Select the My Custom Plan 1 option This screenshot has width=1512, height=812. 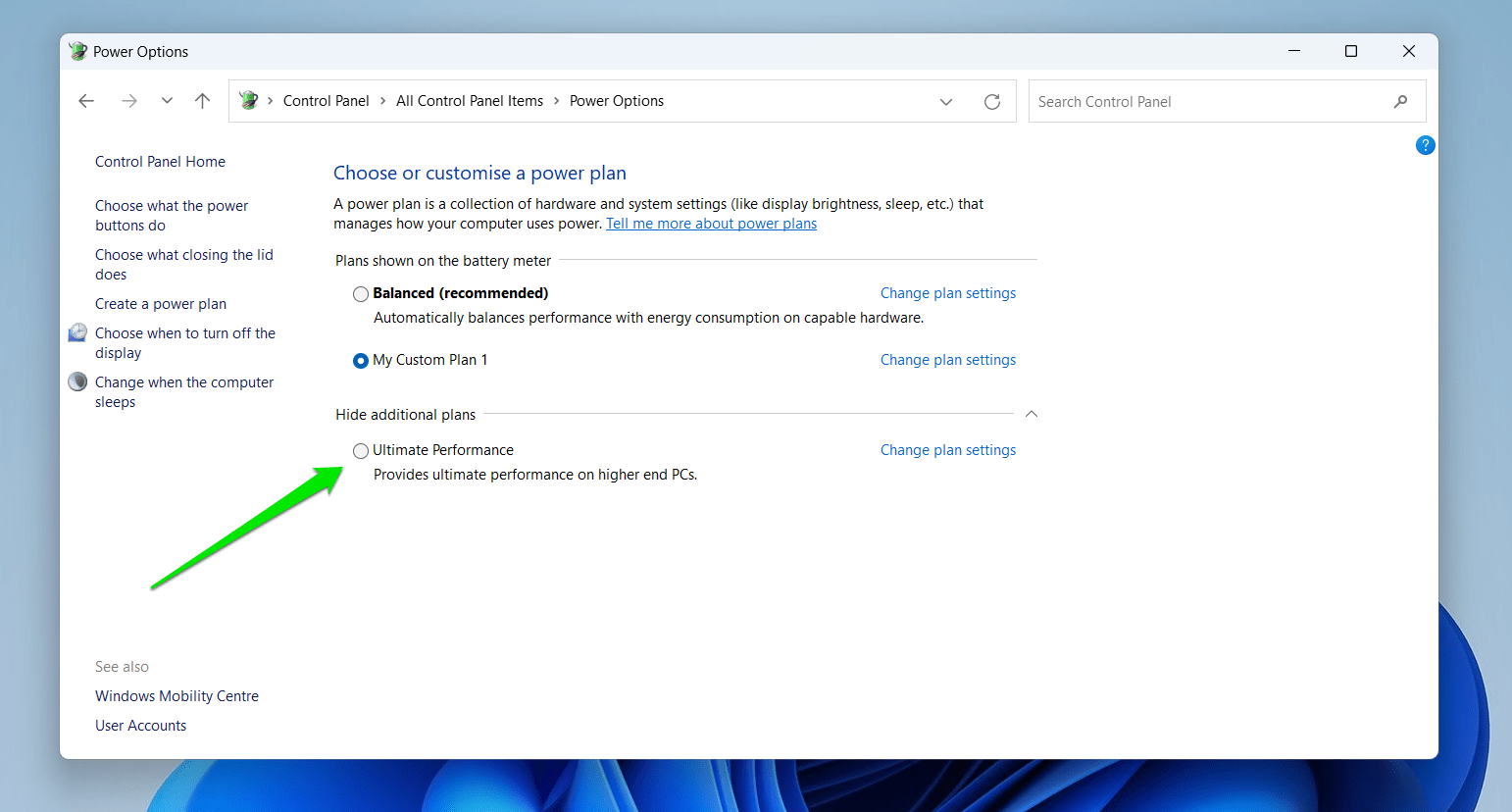361,361
